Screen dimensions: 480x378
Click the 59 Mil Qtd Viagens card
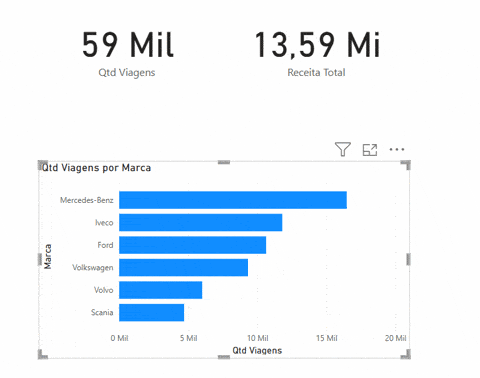click(128, 53)
